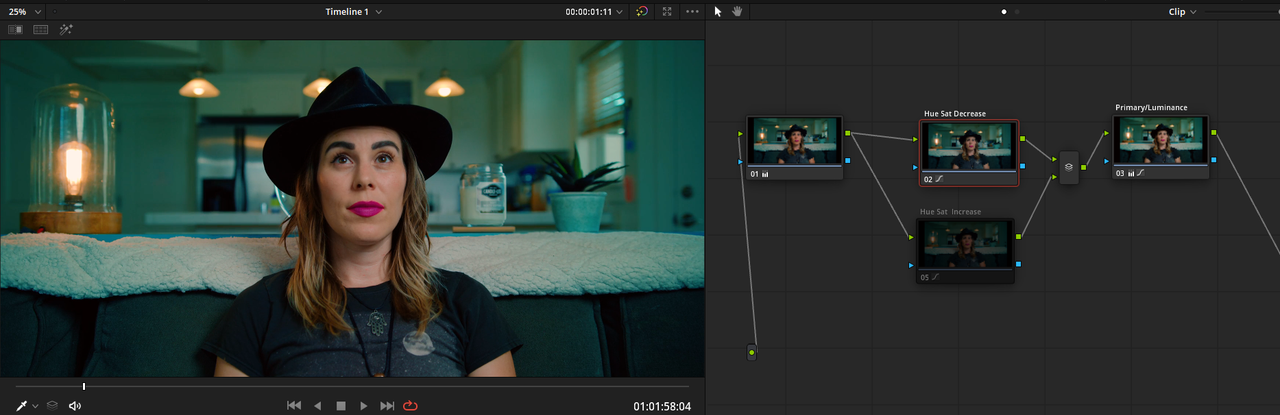This screenshot has width=1280, height=415.
Task: Toggle the split screen grid view
Action: (x=41, y=30)
